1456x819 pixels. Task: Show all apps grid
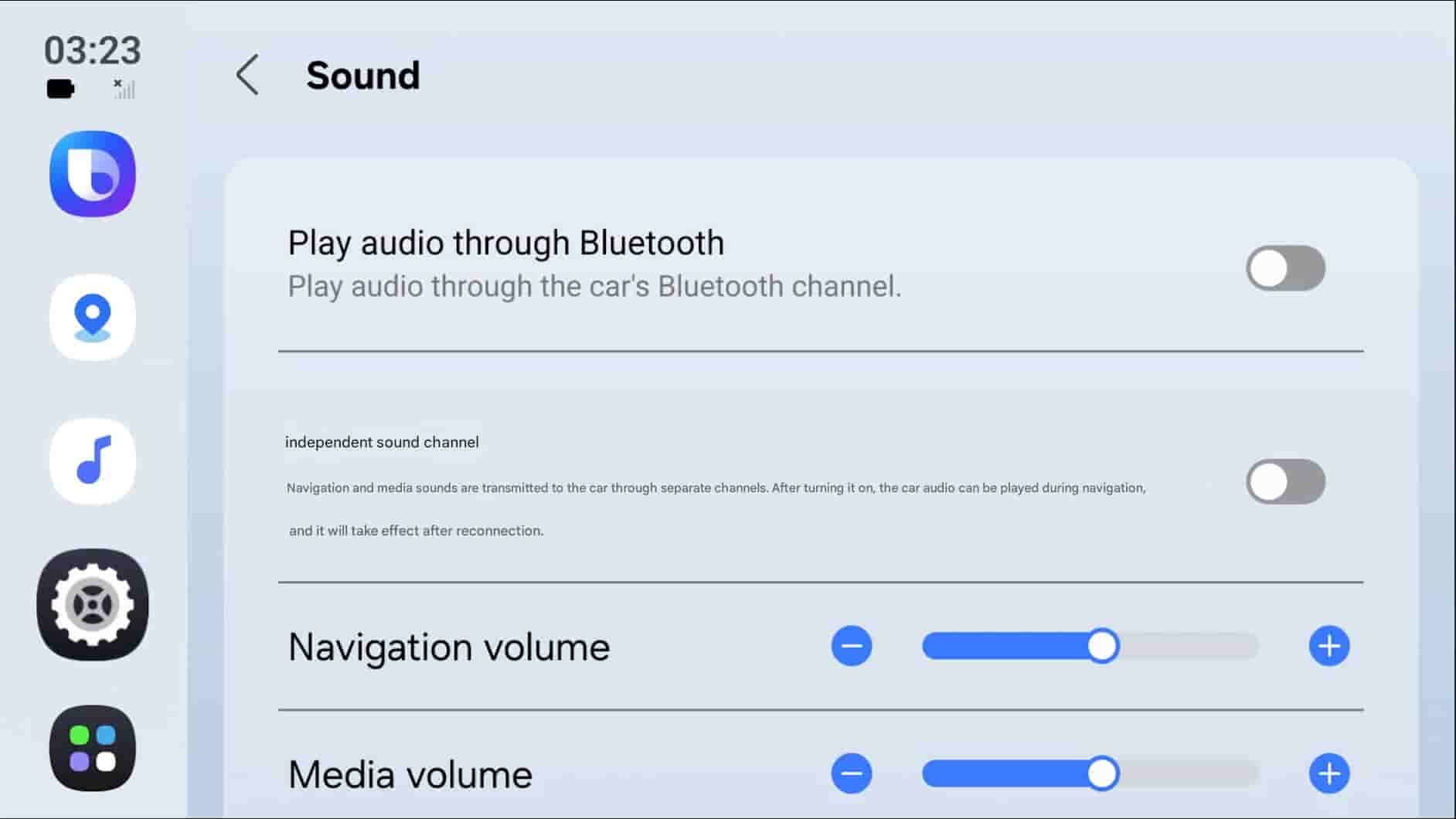pos(93,748)
